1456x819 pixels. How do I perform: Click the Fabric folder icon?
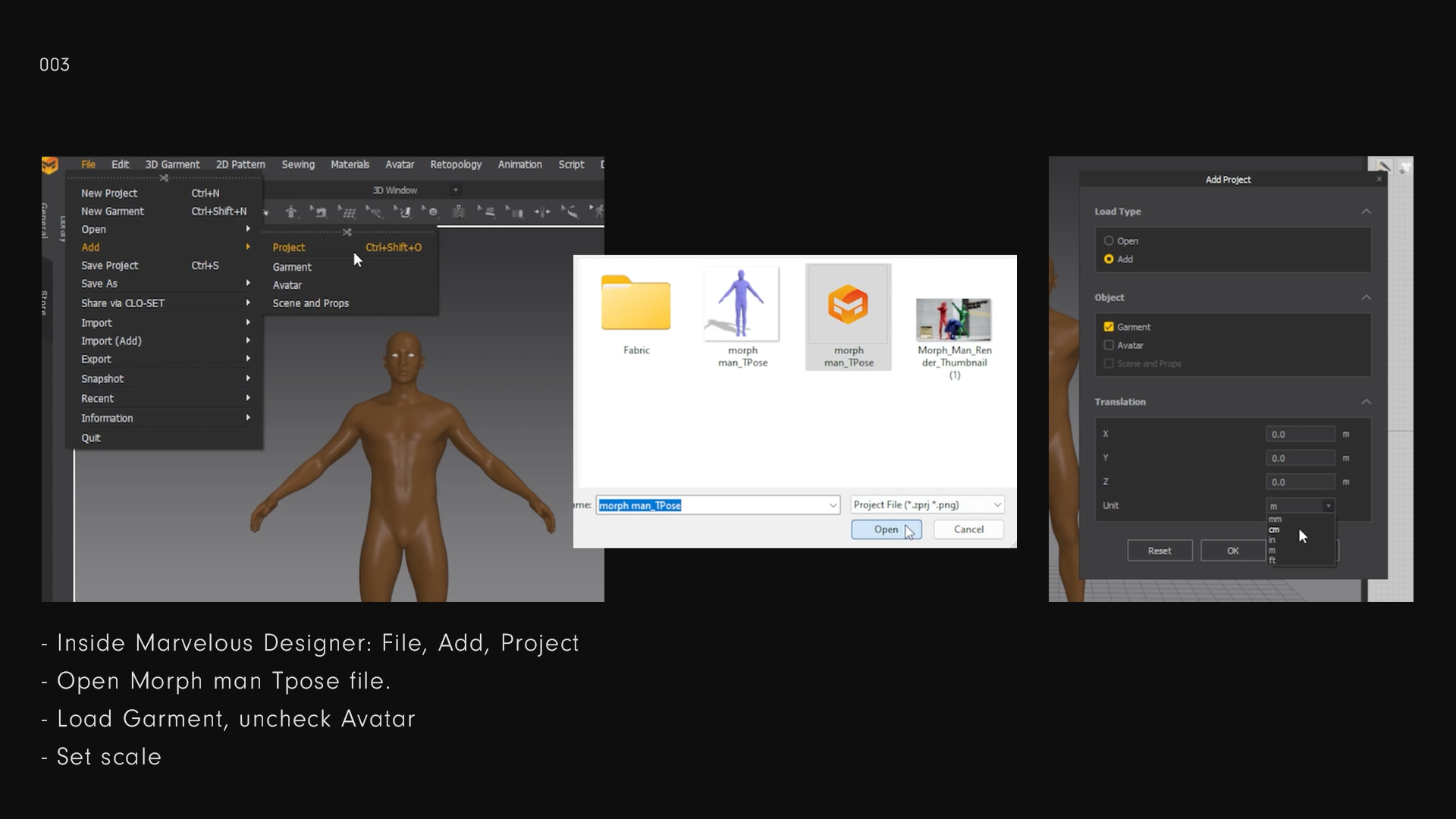[636, 303]
